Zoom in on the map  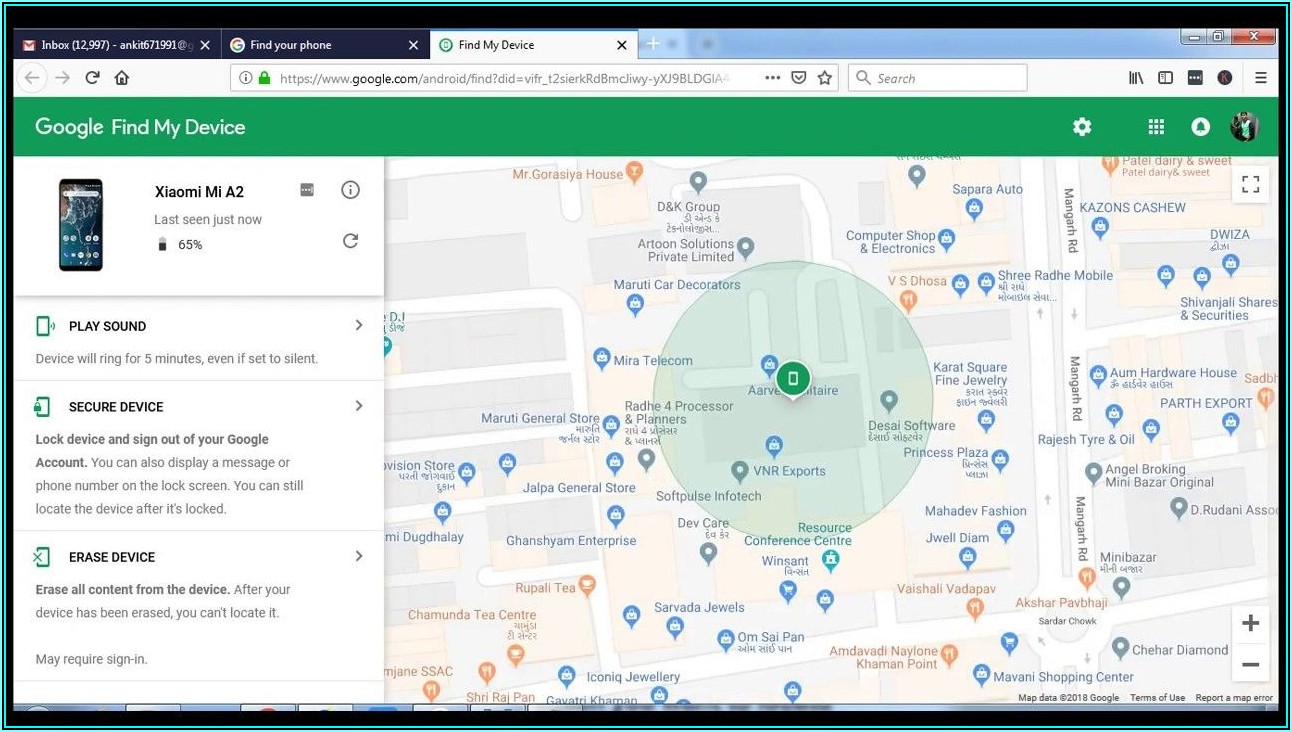coord(1250,624)
